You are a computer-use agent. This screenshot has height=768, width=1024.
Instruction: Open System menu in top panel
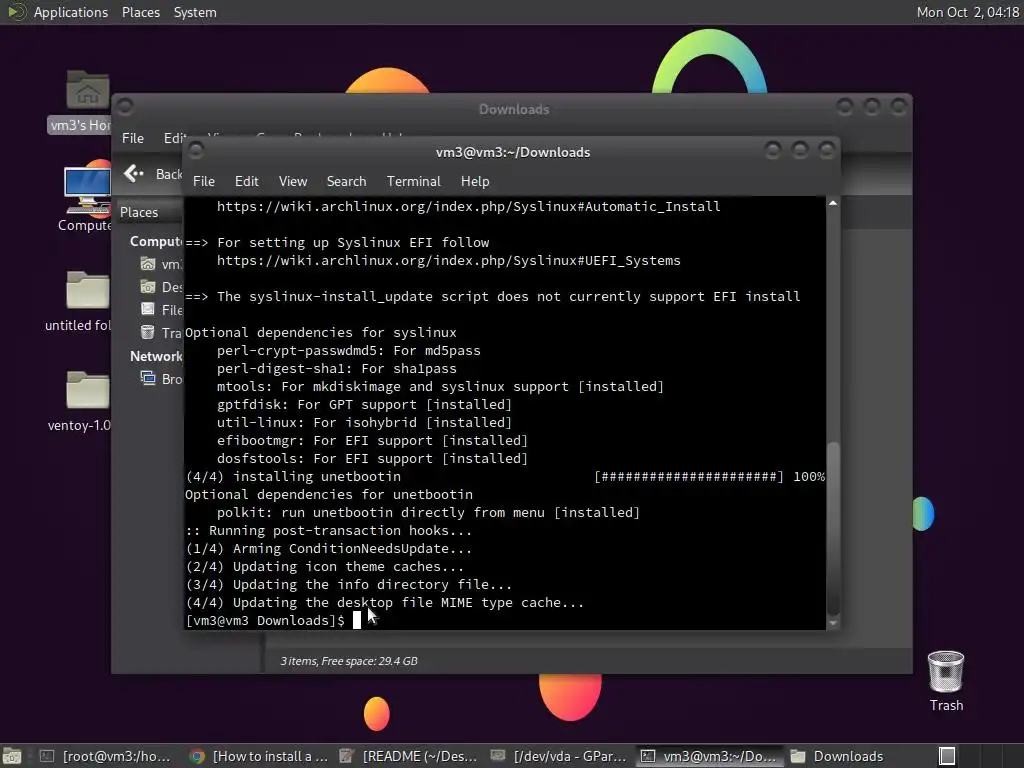pyautogui.click(x=195, y=12)
